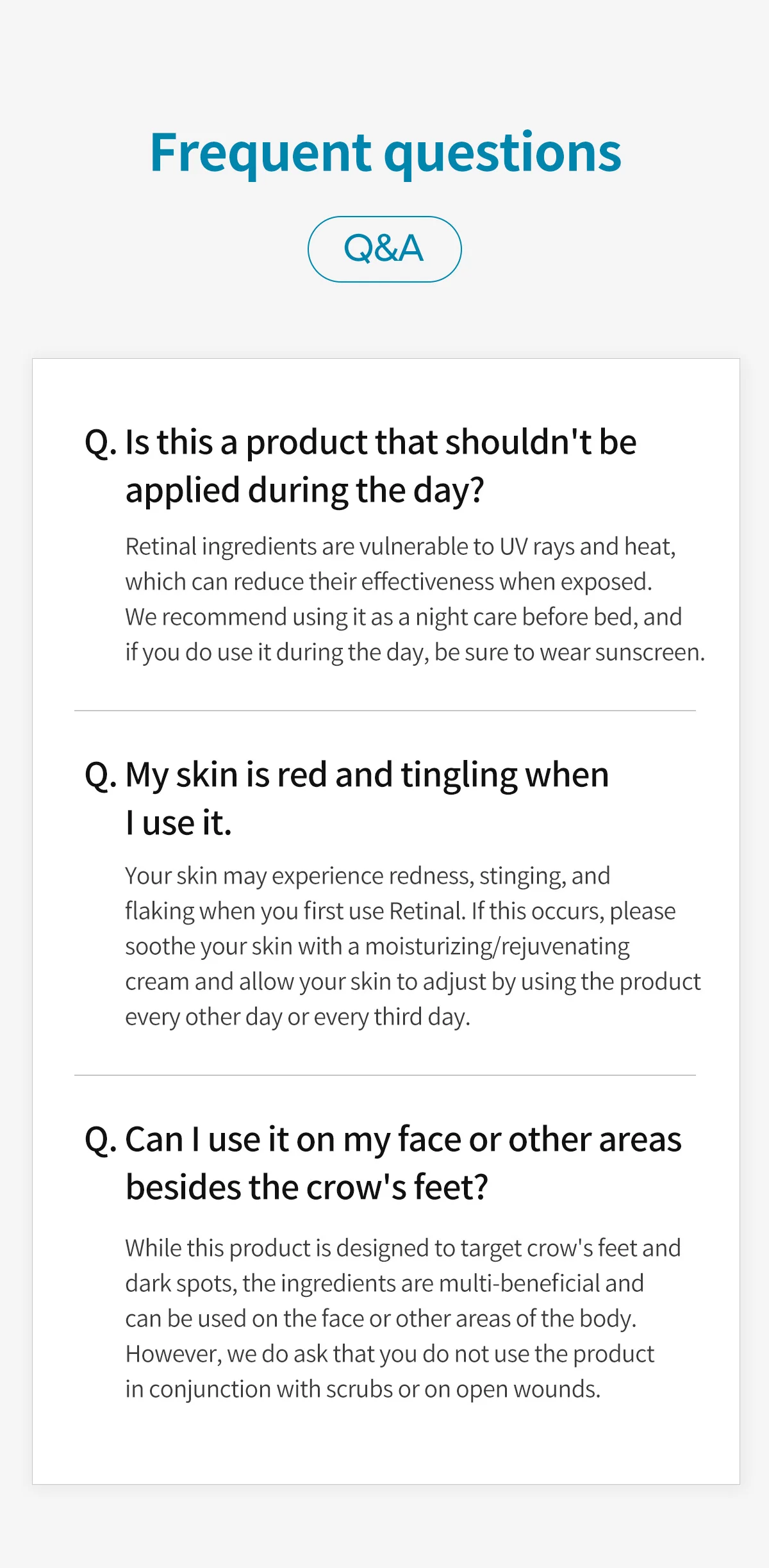
Task: Click the line "I use it." in second question
Action: point(178,823)
